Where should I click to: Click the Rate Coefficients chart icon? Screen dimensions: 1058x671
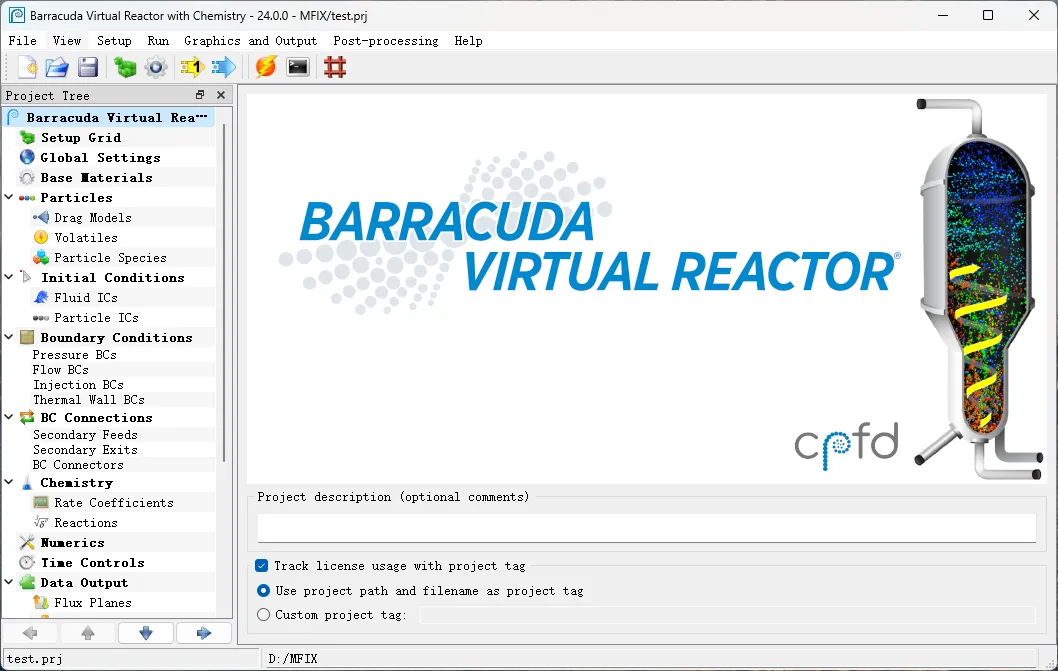pos(41,502)
